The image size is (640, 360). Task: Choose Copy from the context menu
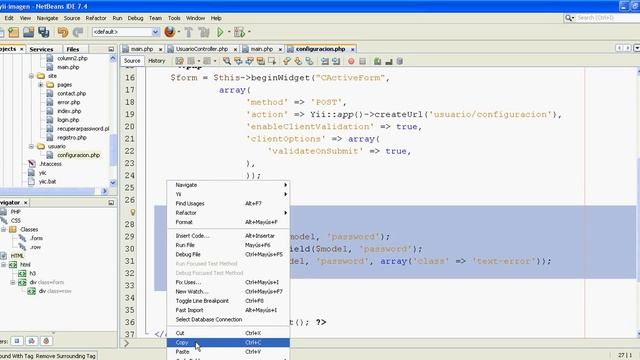(228, 342)
